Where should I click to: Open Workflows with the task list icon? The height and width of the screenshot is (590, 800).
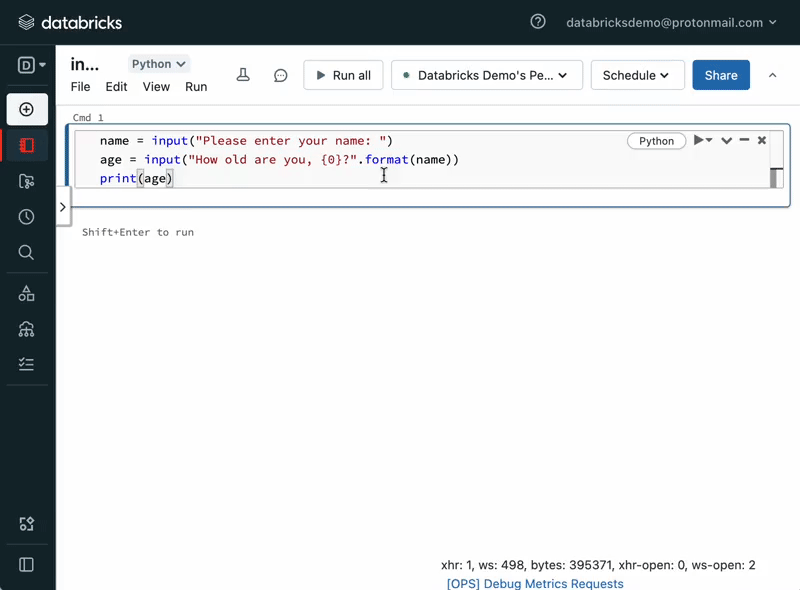pos(27,363)
